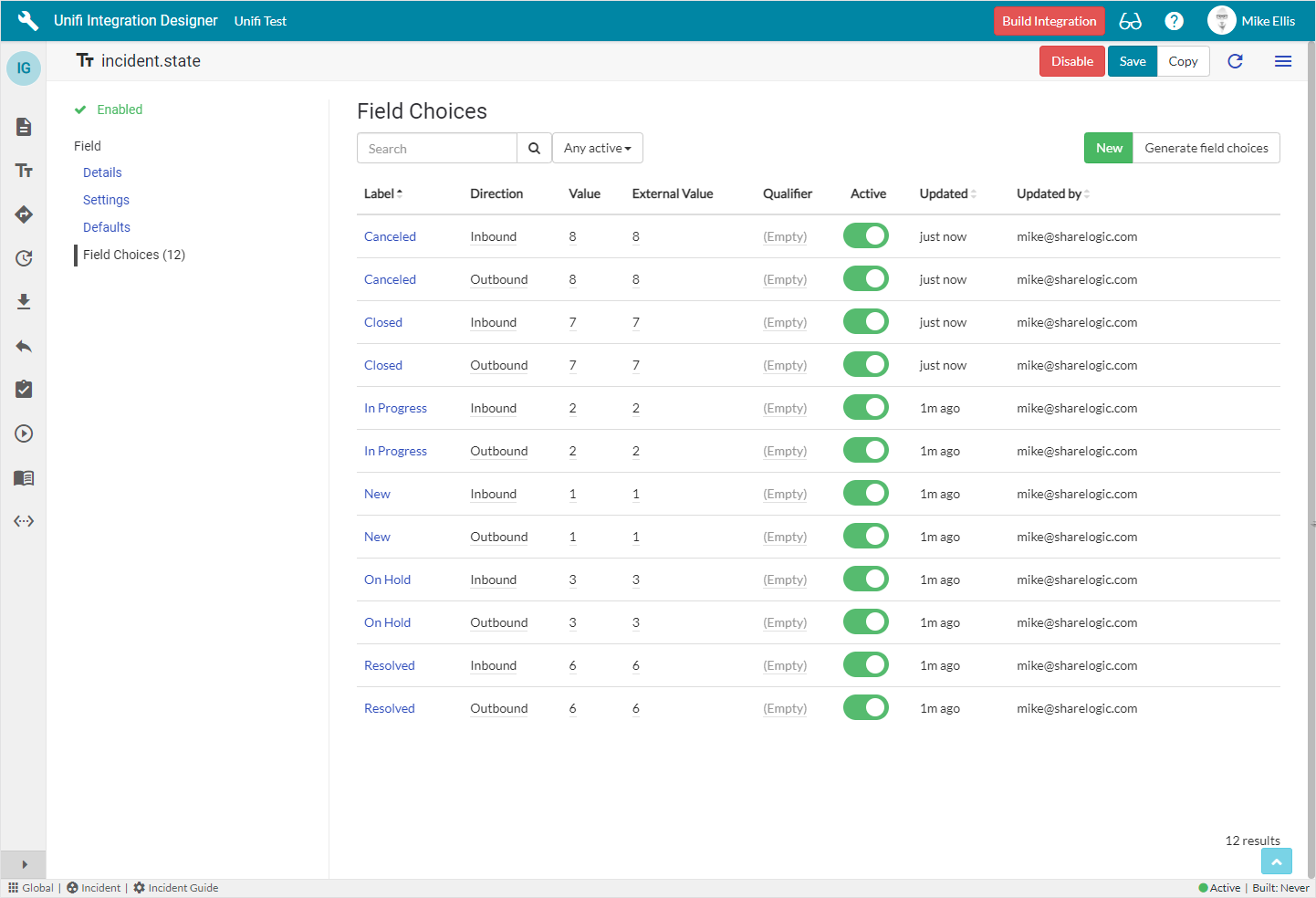Screen dimensions: 1316x898
Task: Click the scroll-to-top arrow button
Action: tap(1276, 861)
